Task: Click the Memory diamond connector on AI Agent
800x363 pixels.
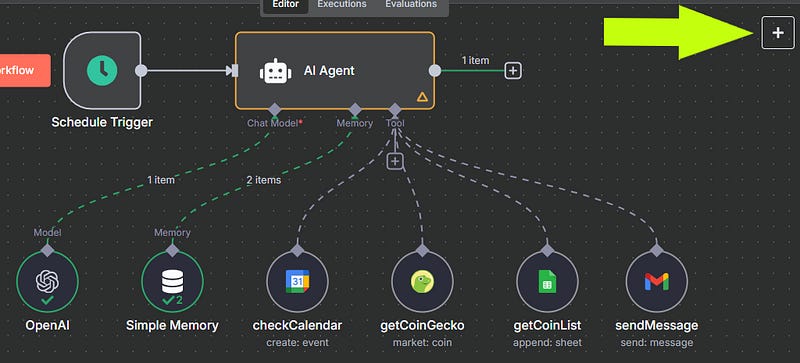Action: coord(355,109)
